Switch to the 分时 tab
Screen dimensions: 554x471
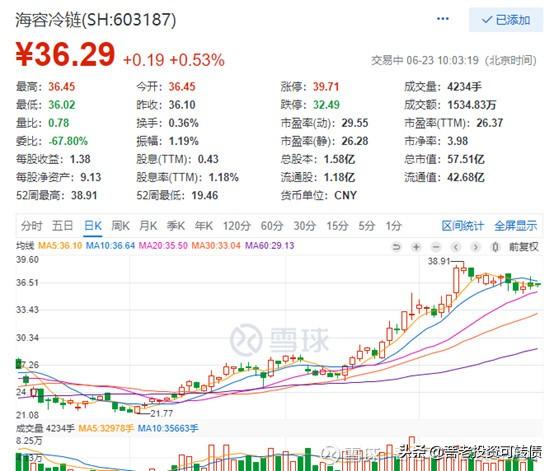coord(32,225)
